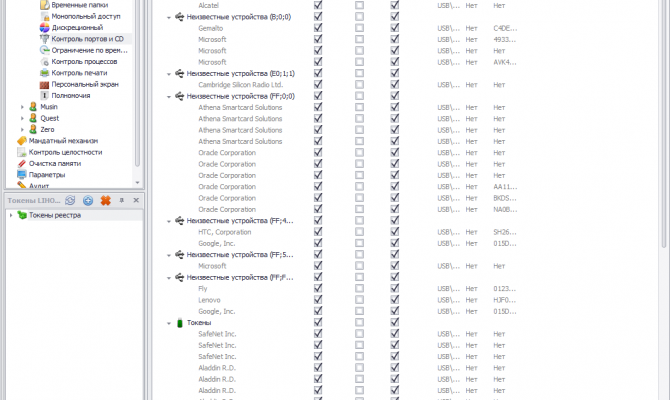Click the Параметры monitor icon
The width and height of the screenshot is (670, 400).
(x=21, y=175)
